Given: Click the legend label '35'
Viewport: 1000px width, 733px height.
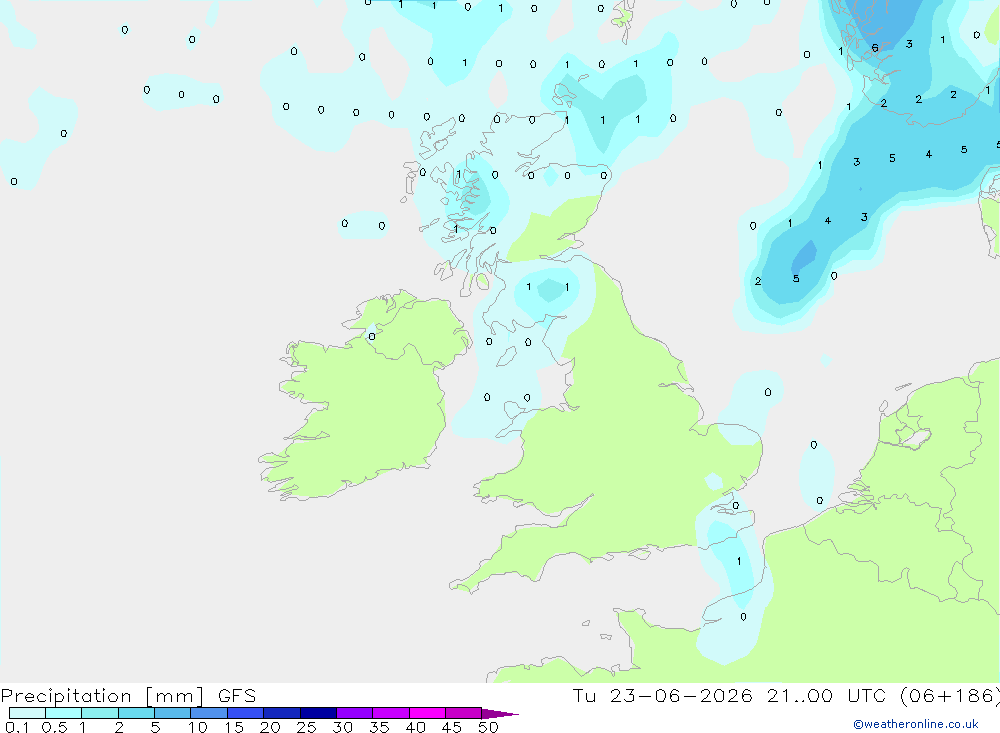Looking at the screenshot, I should tap(379, 727).
